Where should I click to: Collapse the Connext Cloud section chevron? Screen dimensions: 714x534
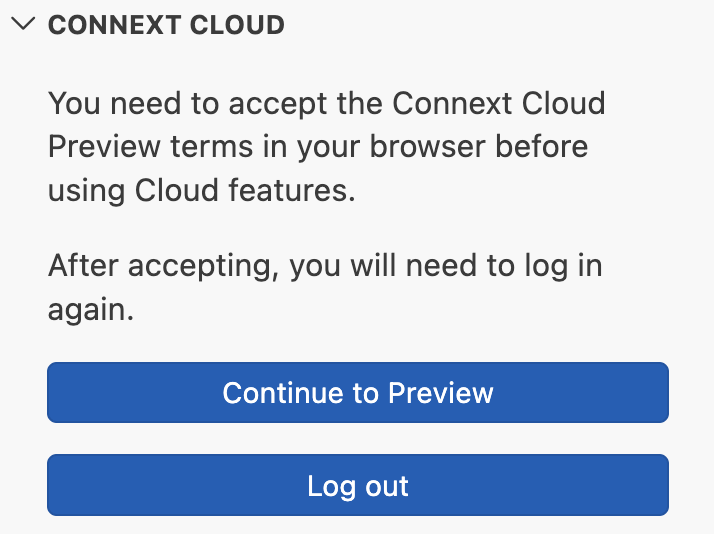[x=23, y=24]
